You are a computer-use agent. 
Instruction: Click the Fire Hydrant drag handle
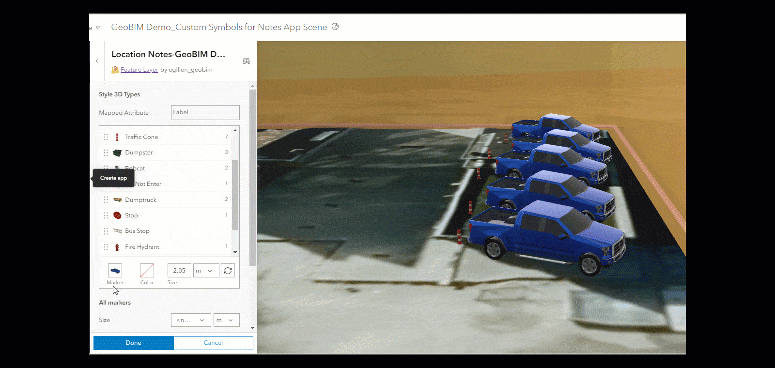pyautogui.click(x=106, y=247)
